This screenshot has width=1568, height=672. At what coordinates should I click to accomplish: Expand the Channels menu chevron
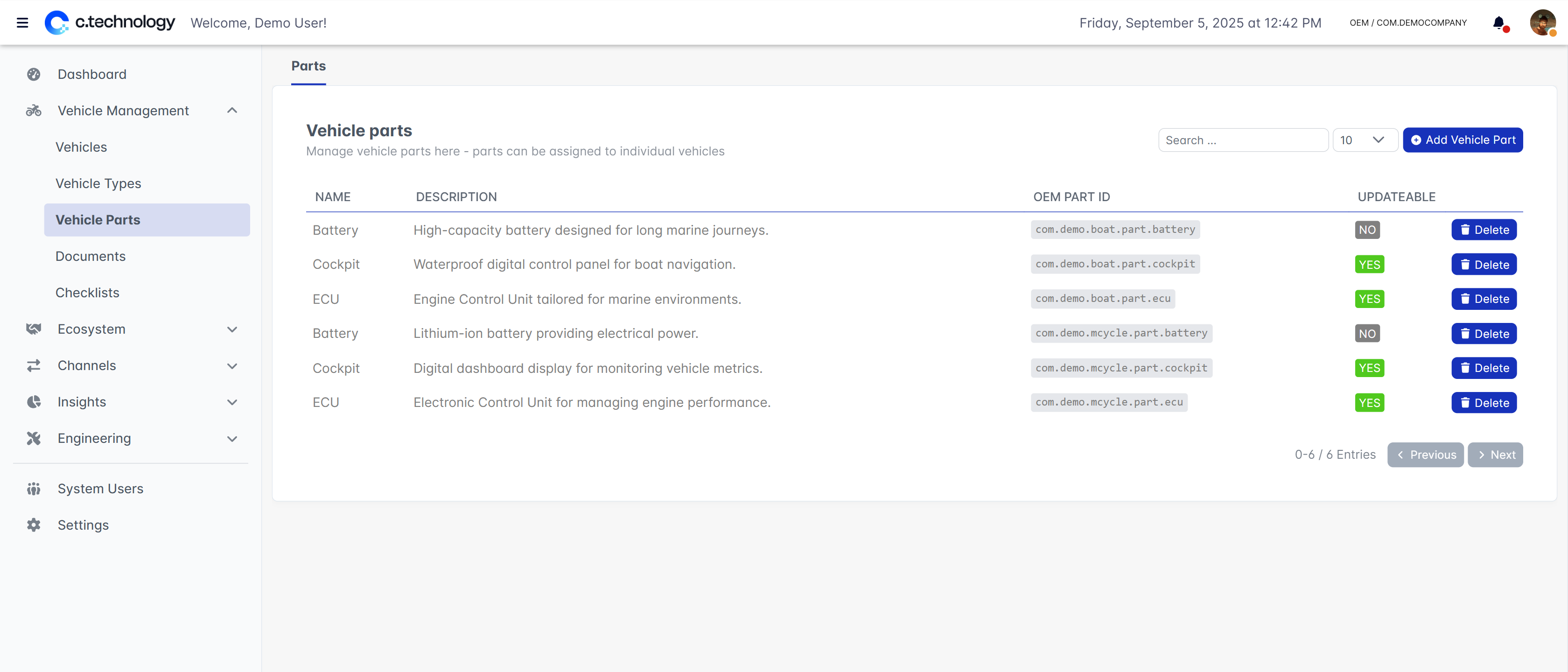click(x=232, y=366)
